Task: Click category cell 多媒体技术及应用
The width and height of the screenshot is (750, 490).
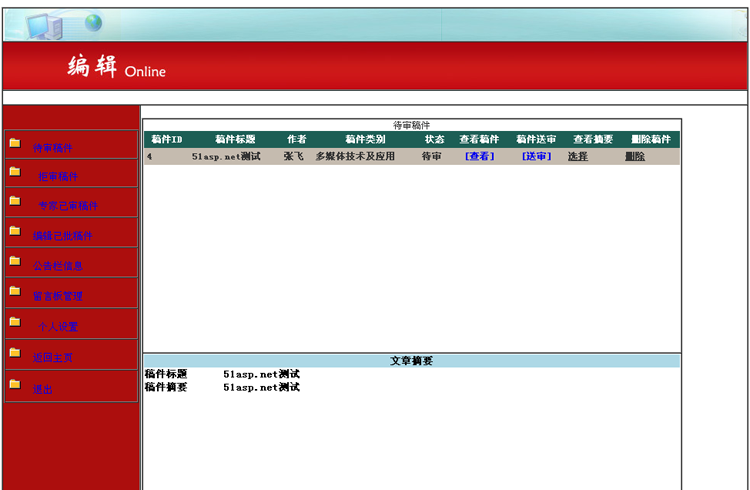Action: tap(355, 156)
